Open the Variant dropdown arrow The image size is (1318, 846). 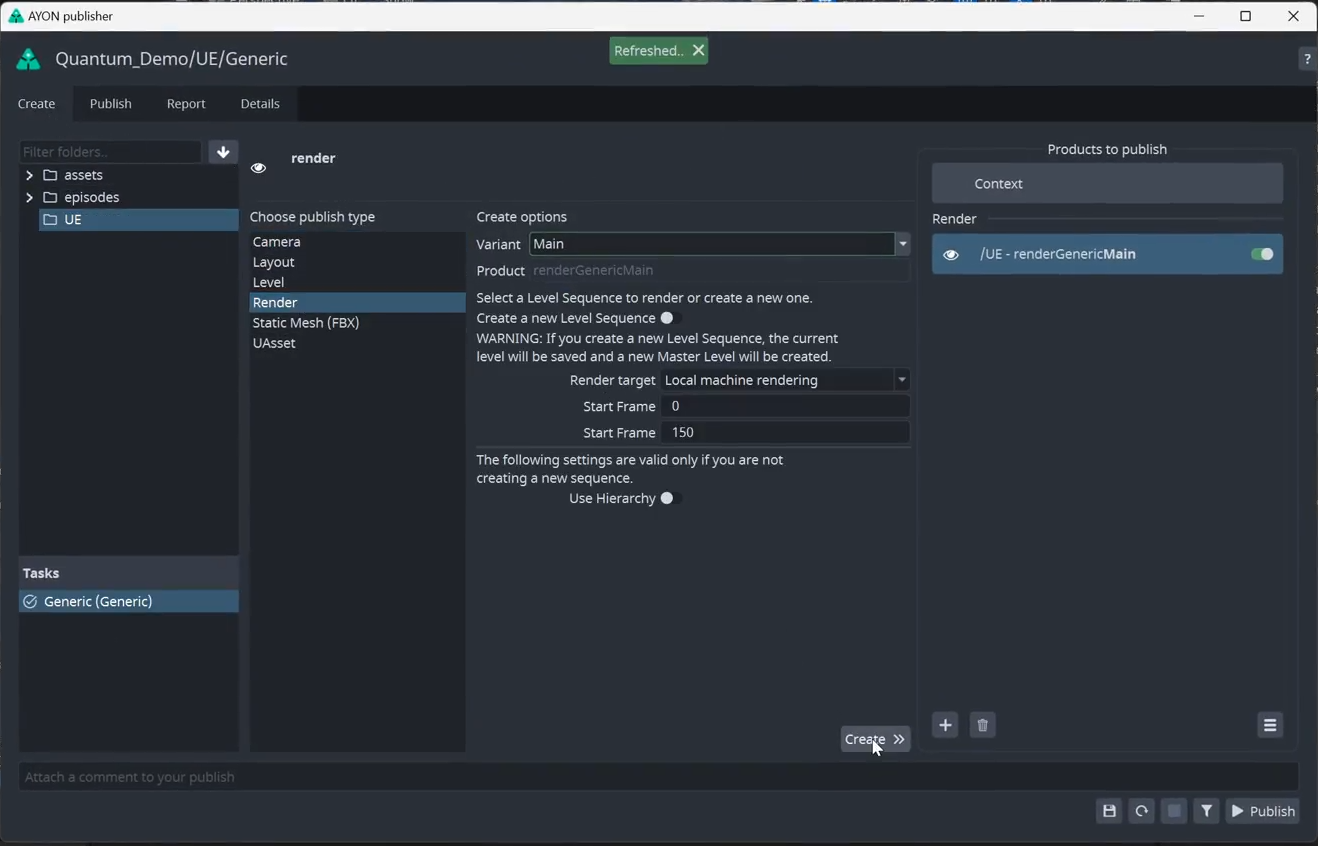[902, 244]
